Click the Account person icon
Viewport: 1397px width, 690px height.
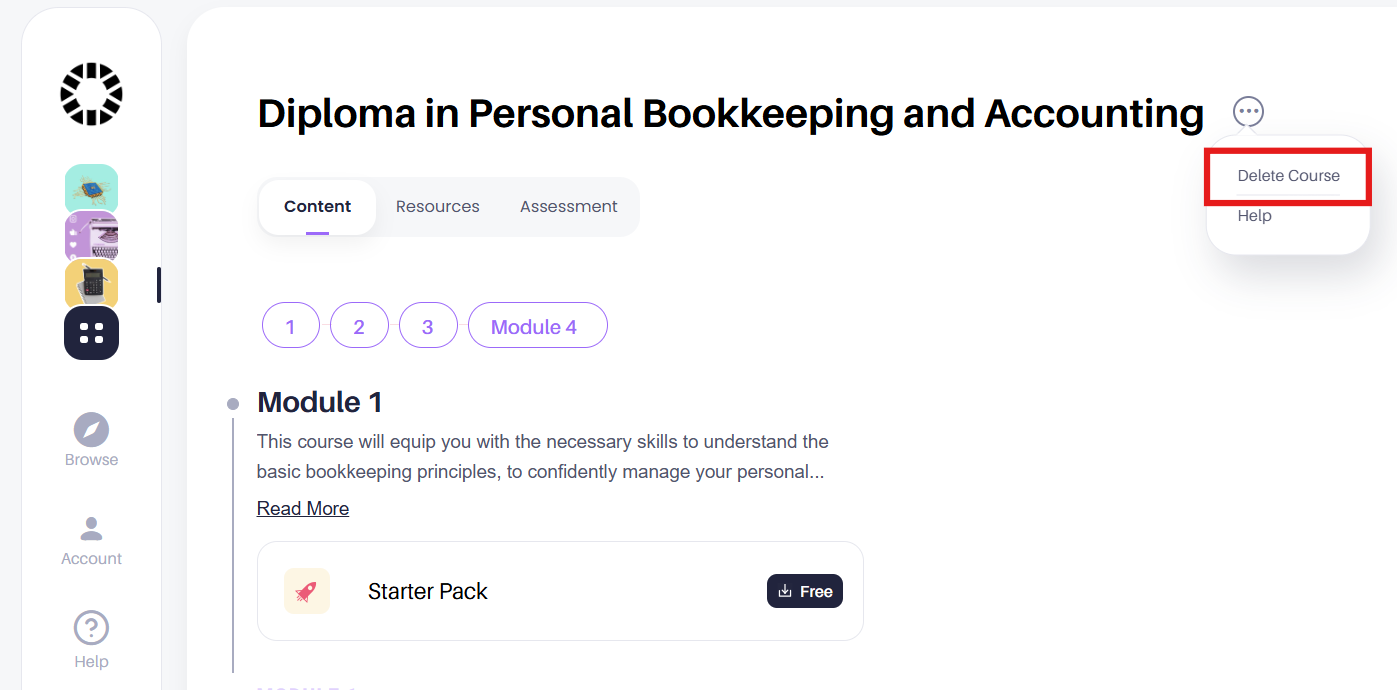tap(91, 528)
